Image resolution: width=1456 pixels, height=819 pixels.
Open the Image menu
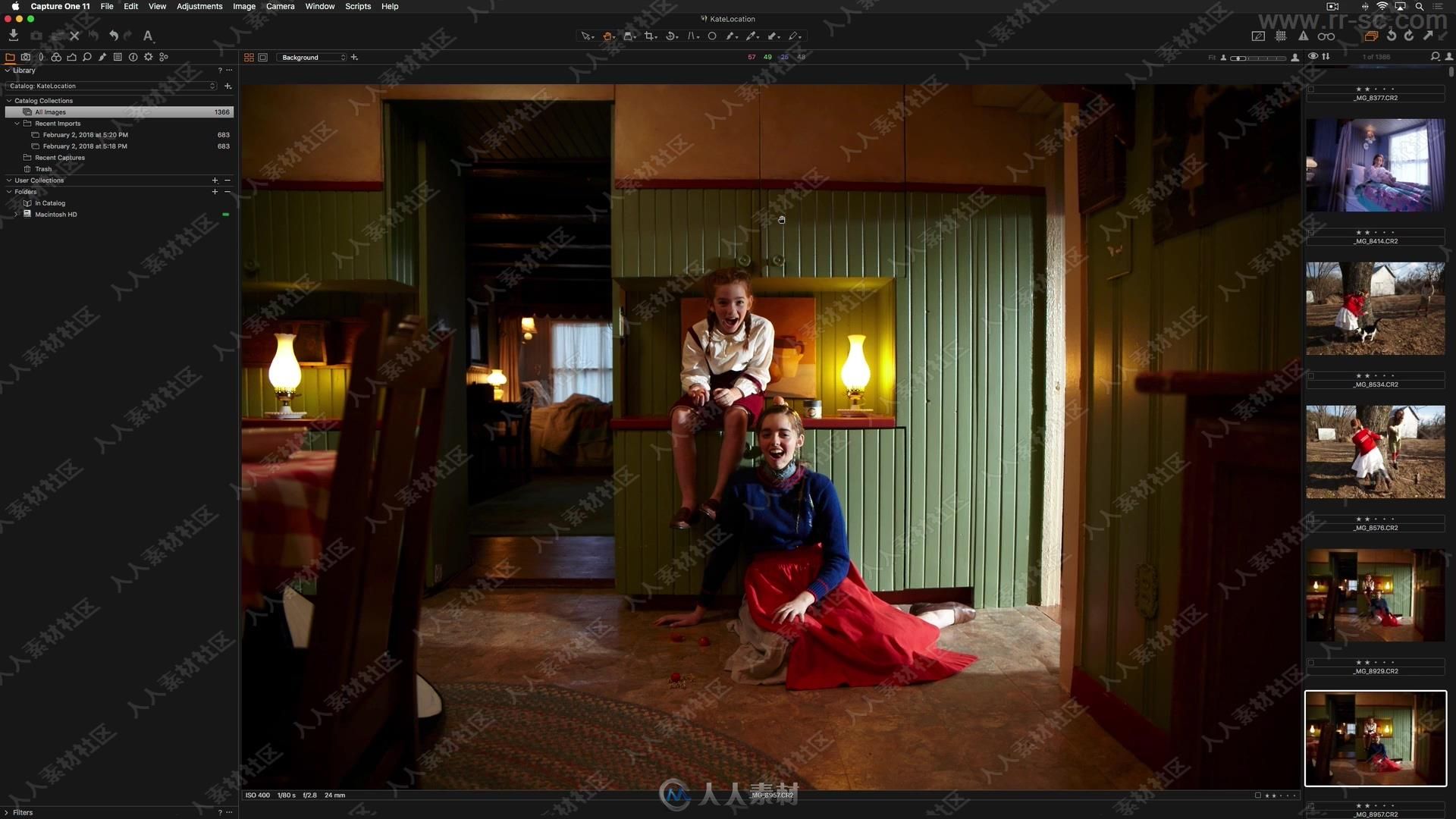point(243,6)
